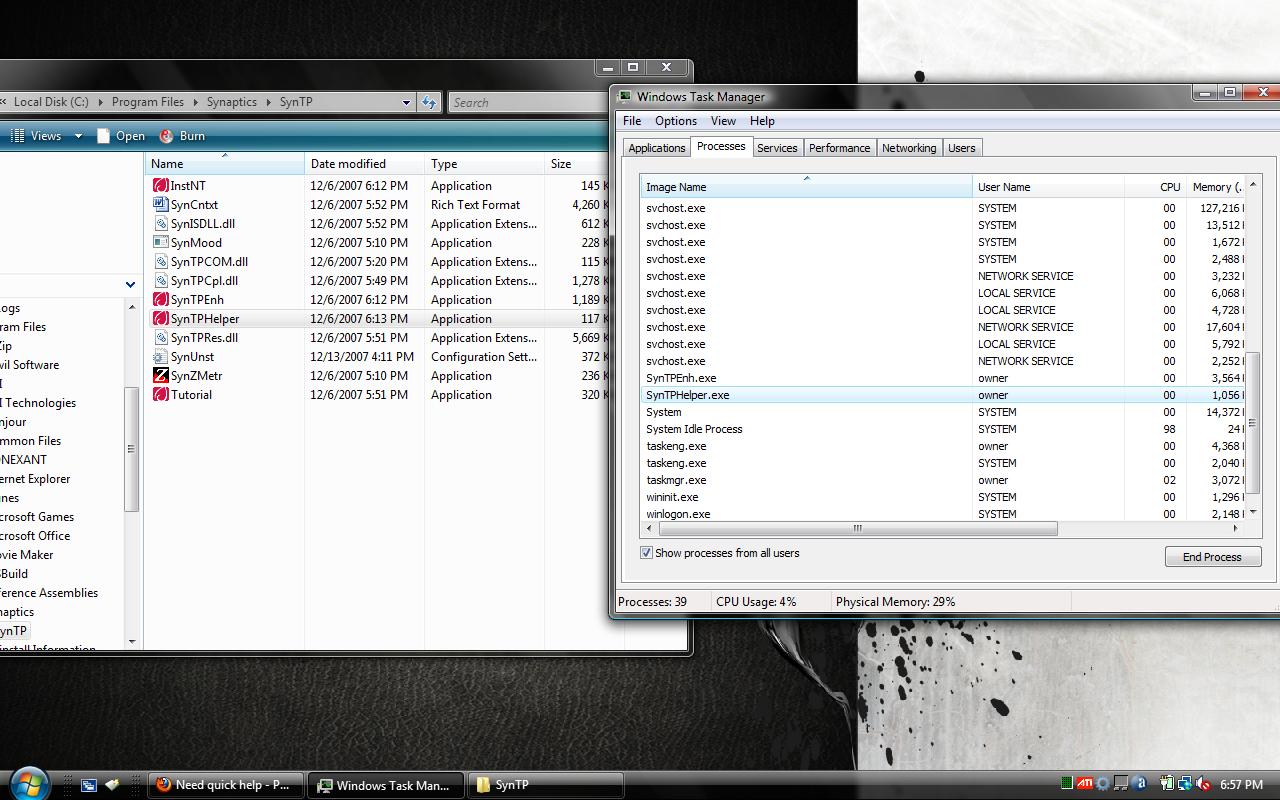The height and width of the screenshot is (800, 1280).
Task: Select the SynTPHelper application icon
Action: tap(160, 318)
